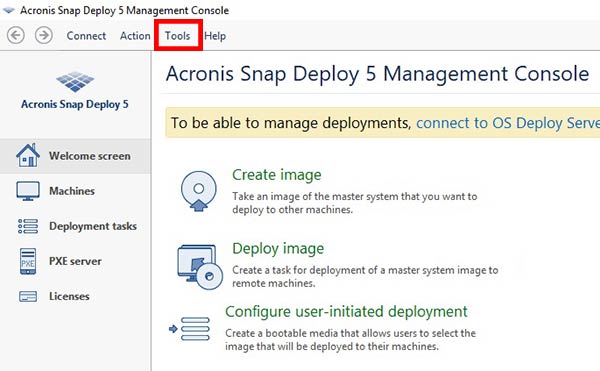Click the Licenses card icon
This screenshot has height=371, width=600.
28,296
